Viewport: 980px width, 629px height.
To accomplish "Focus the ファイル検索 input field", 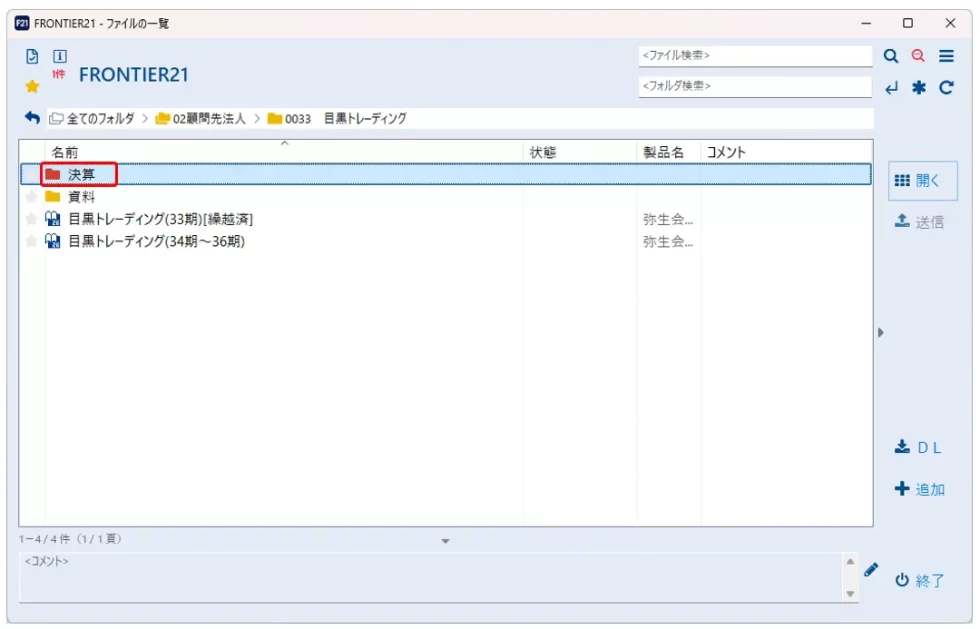I will (755, 56).
